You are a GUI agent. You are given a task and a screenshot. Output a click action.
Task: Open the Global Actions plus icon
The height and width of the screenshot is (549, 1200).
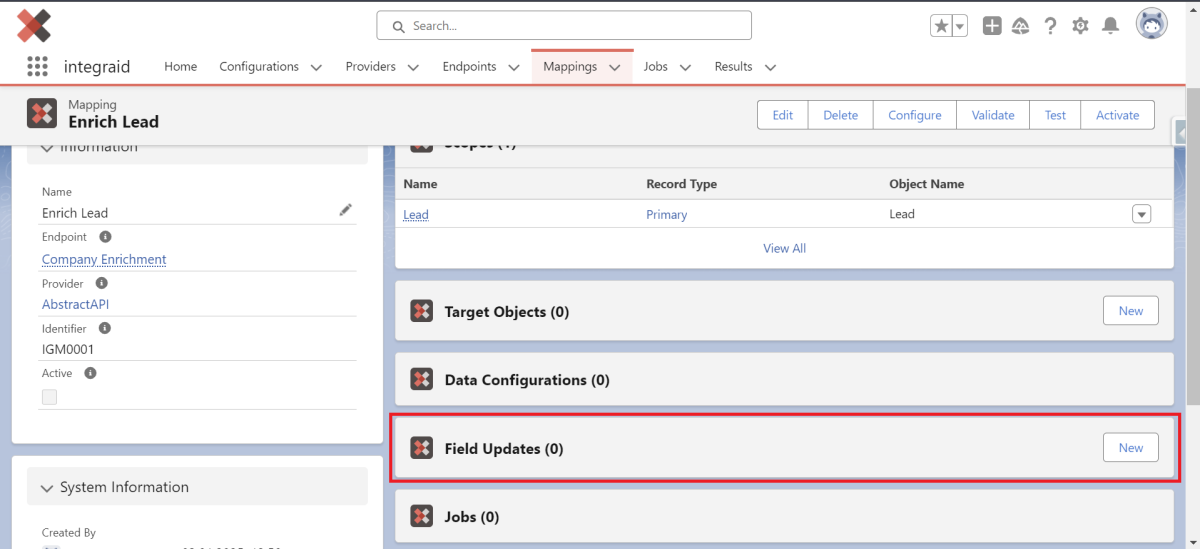tap(991, 27)
